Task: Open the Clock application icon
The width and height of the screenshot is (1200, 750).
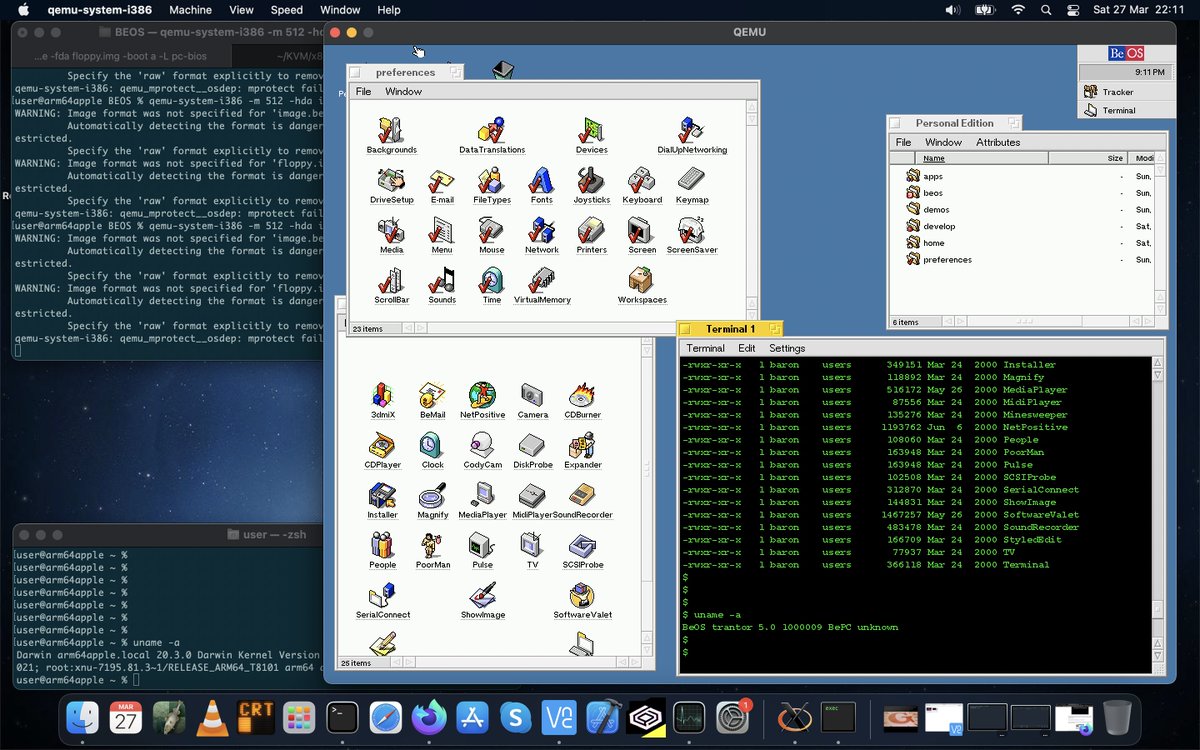Action: [x=432, y=445]
